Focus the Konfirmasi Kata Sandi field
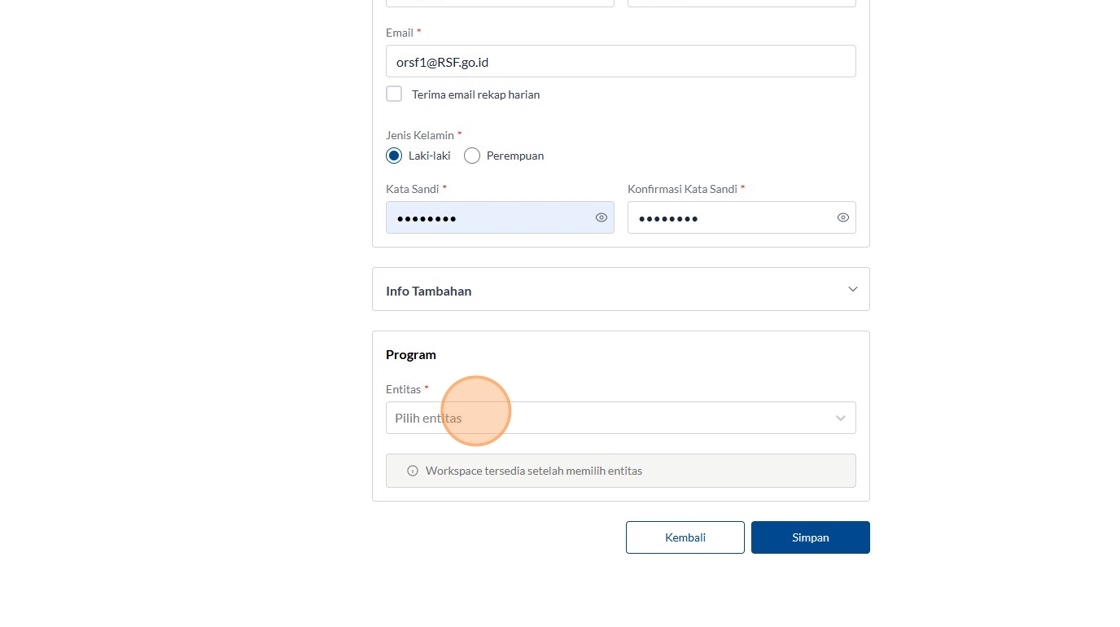Viewport: 1120px width, 627px height. point(741,217)
